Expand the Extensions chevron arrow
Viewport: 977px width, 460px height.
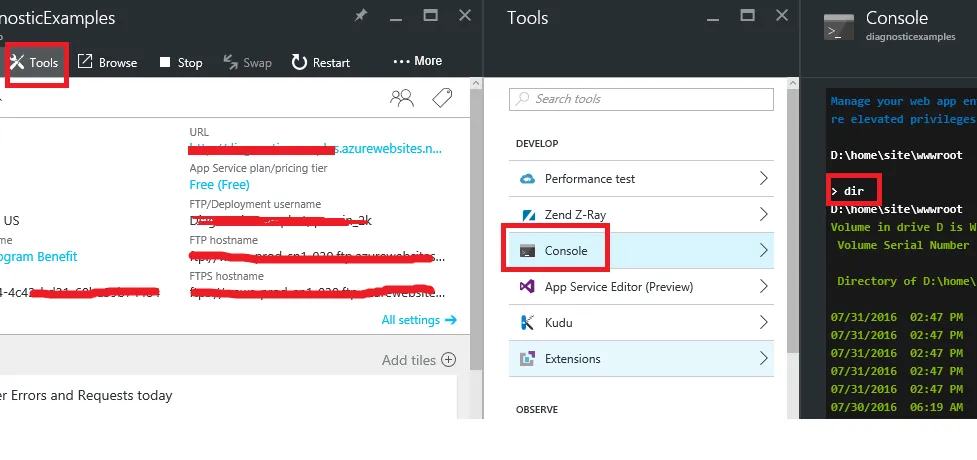[763, 359]
